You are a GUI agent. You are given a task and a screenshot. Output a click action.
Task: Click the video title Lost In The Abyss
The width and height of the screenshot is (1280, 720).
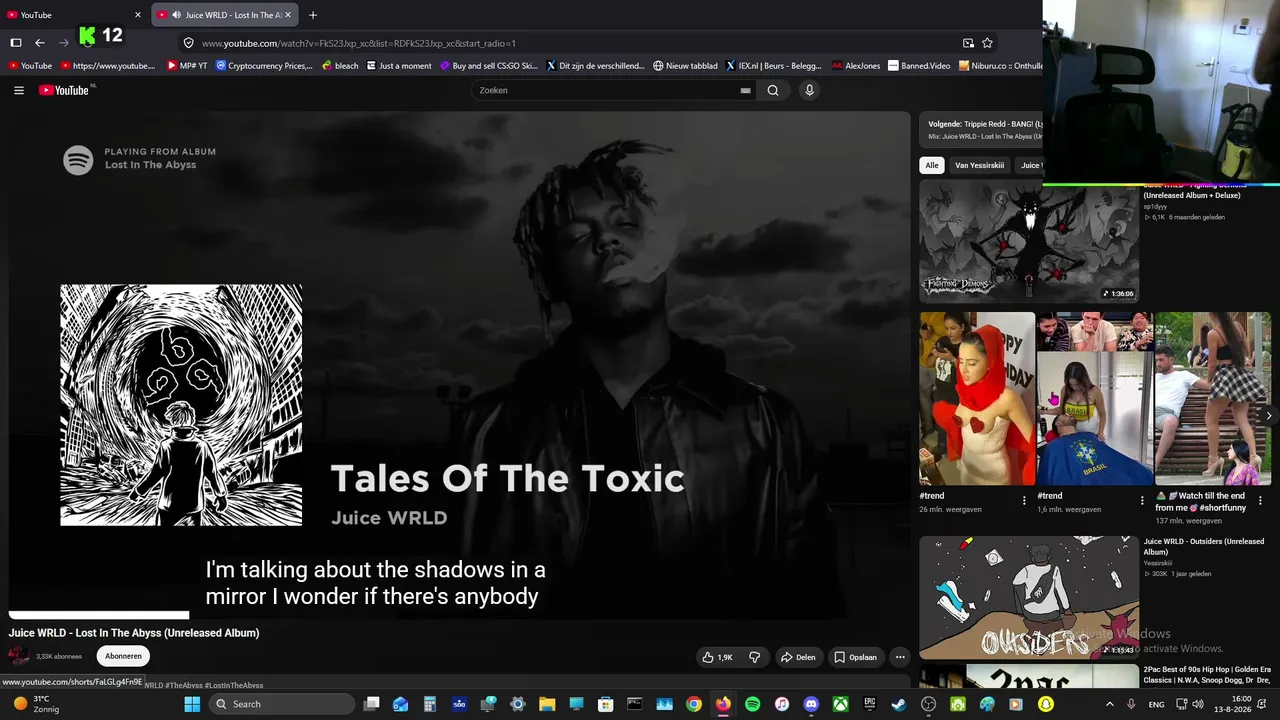(x=134, y=633)
